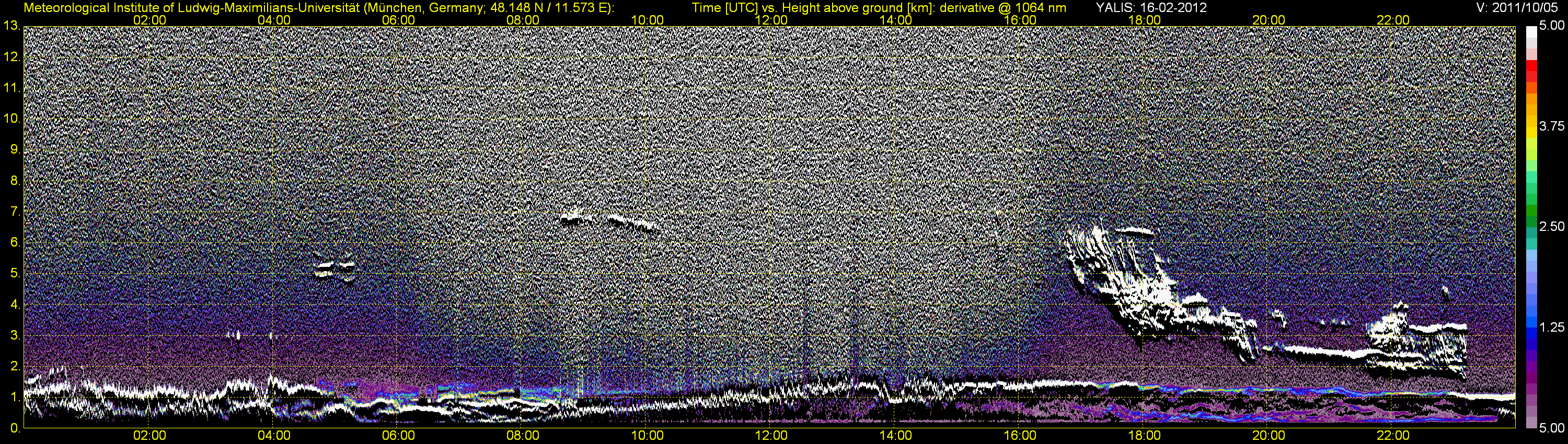Click the 06:00 label on the top time axis

click(x=398, y=20)
